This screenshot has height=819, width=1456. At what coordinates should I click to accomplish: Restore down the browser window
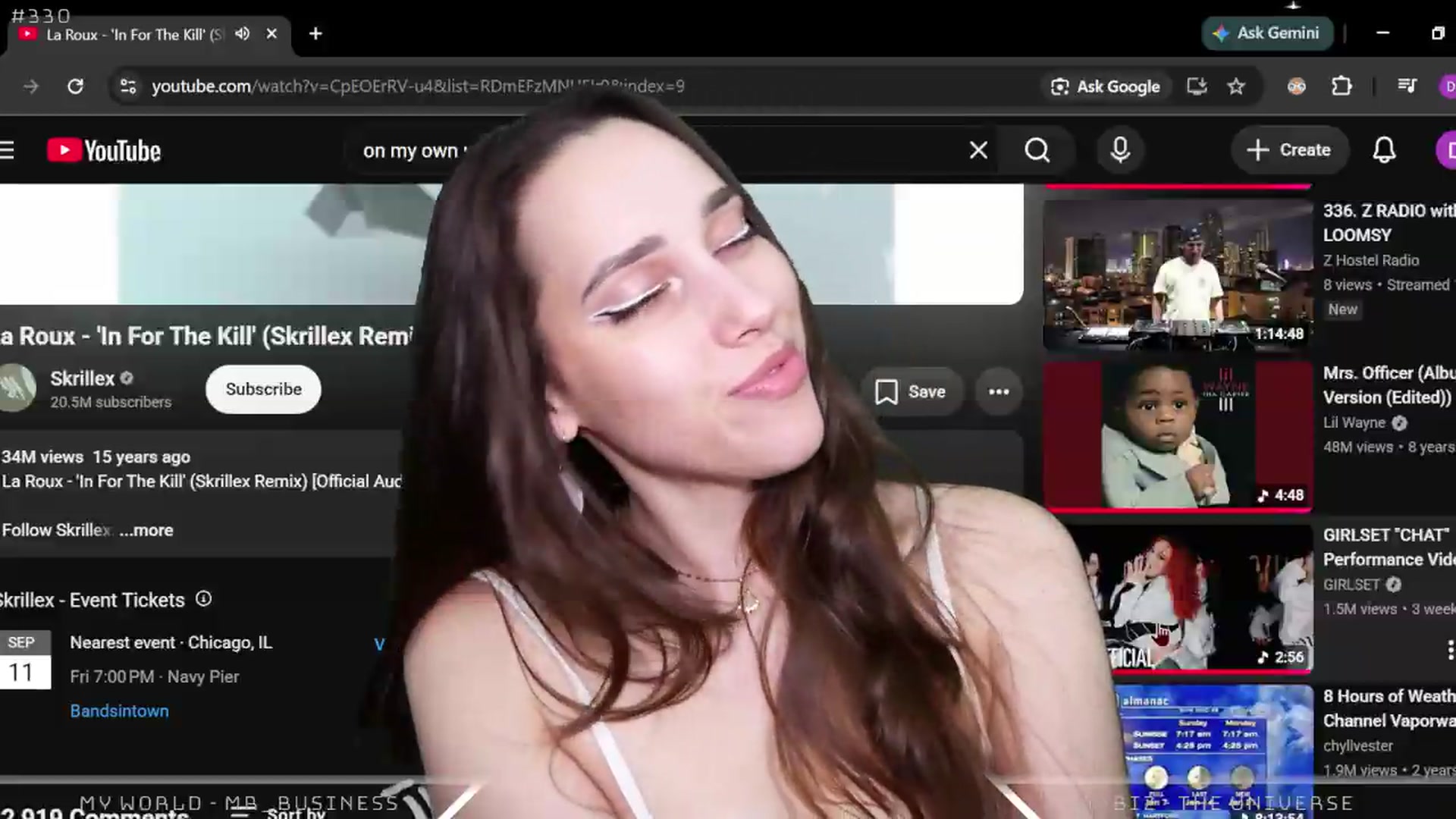pos(1438,33)
